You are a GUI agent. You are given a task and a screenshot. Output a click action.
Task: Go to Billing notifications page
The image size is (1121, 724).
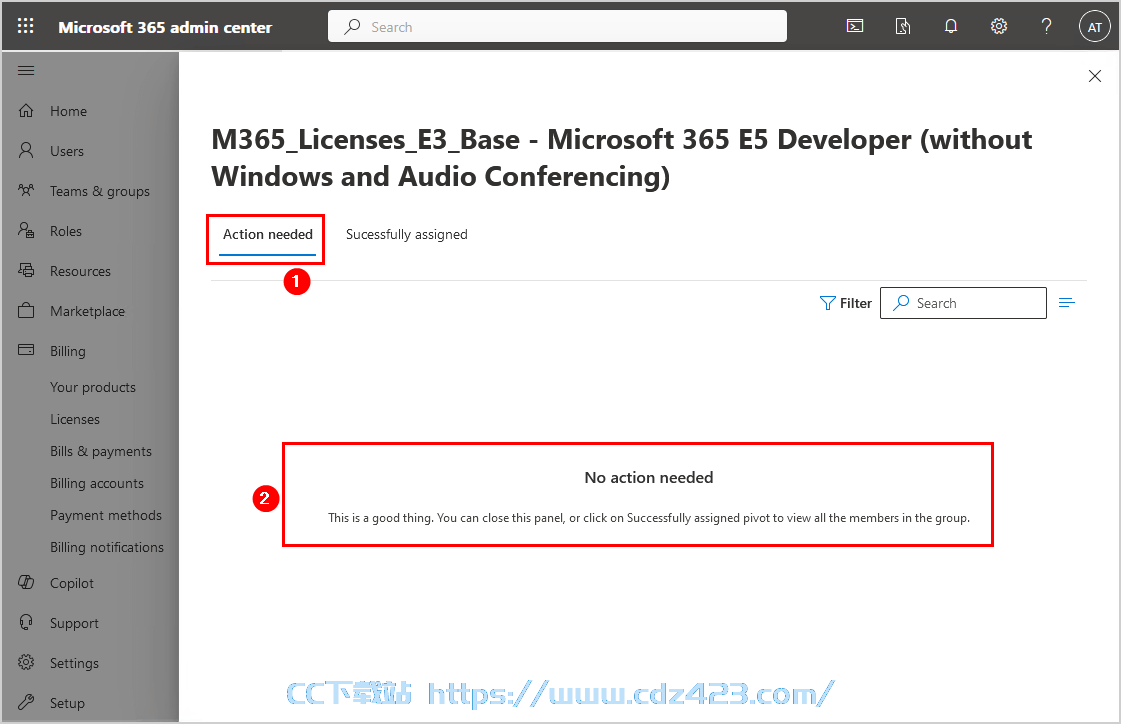[107, 547]
